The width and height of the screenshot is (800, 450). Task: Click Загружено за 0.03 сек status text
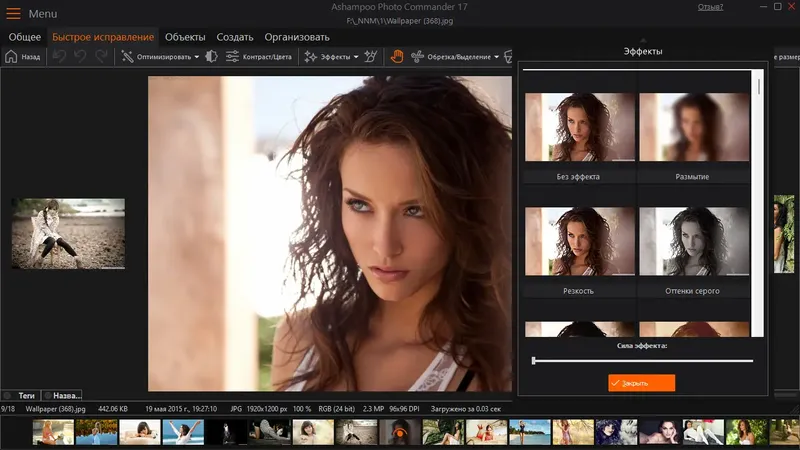[x=466, y=409]
